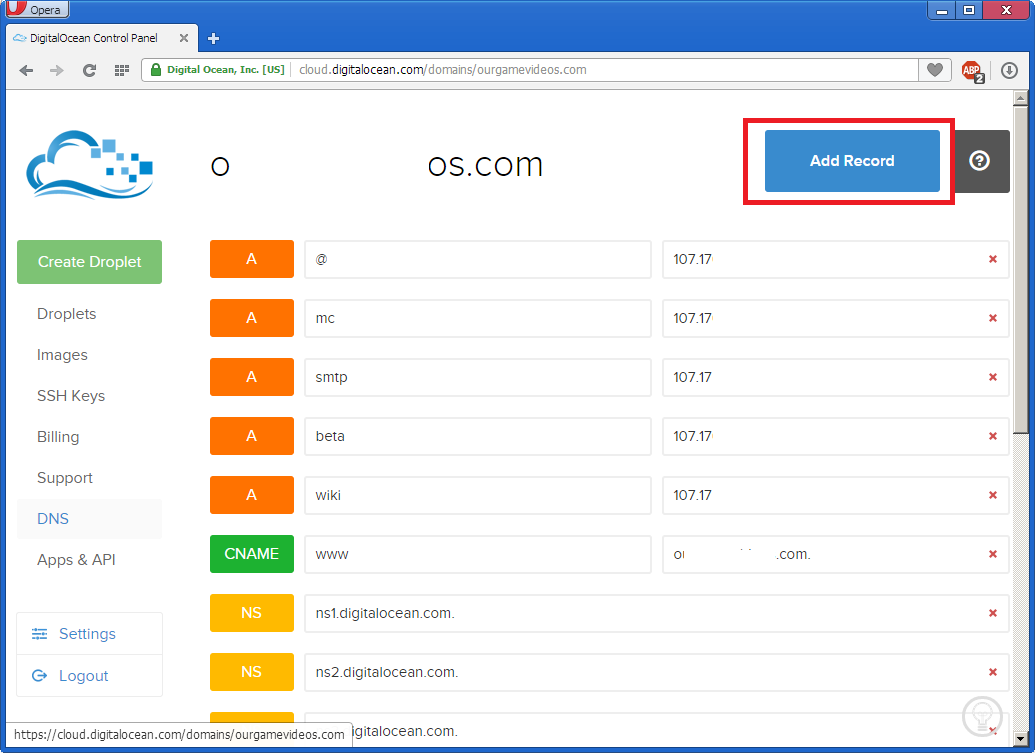Open Apps & API section
Viewport: 1035px width, 753px height.
(77, 560)
